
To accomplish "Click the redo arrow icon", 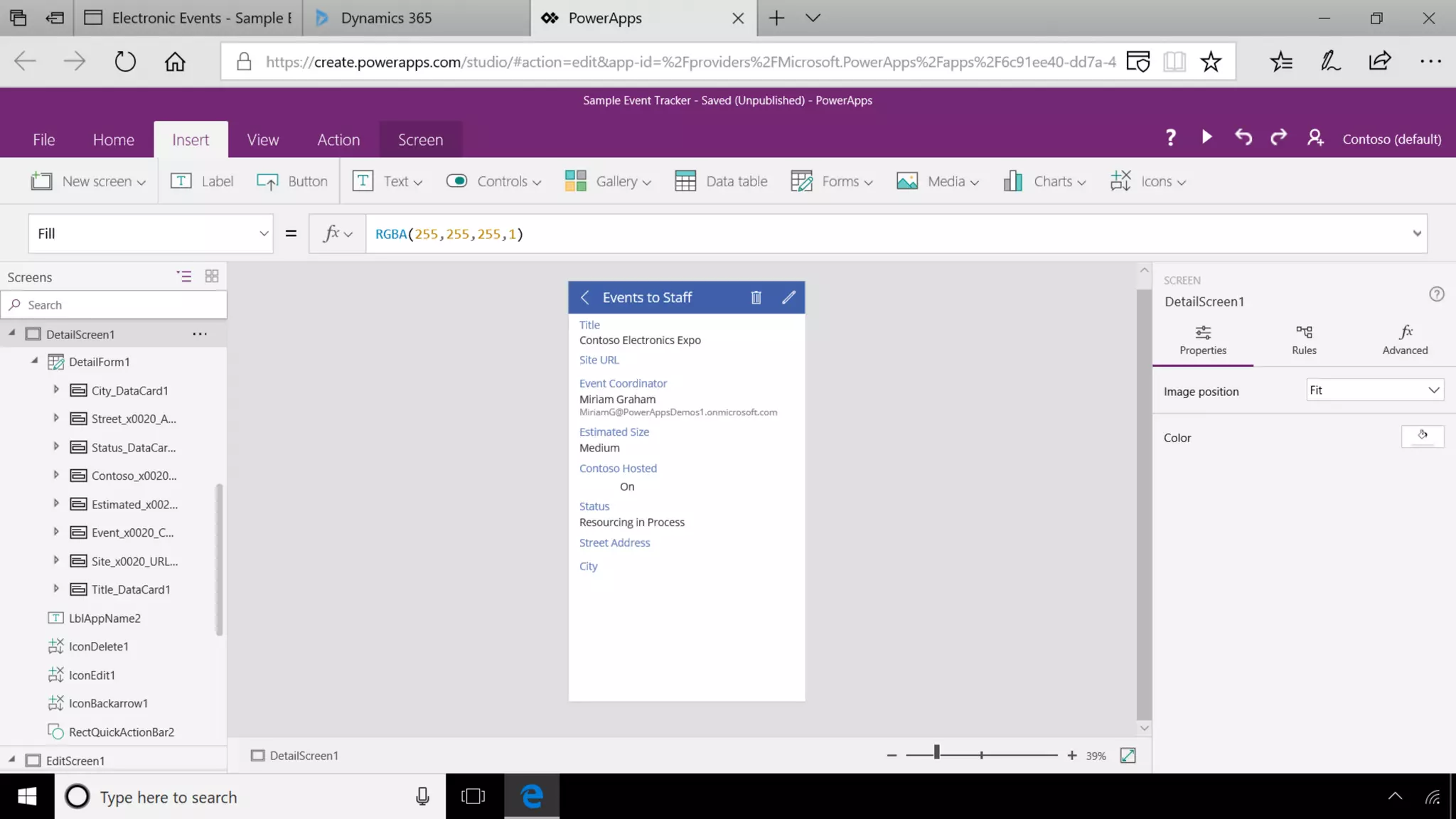I will [1278, 137].
